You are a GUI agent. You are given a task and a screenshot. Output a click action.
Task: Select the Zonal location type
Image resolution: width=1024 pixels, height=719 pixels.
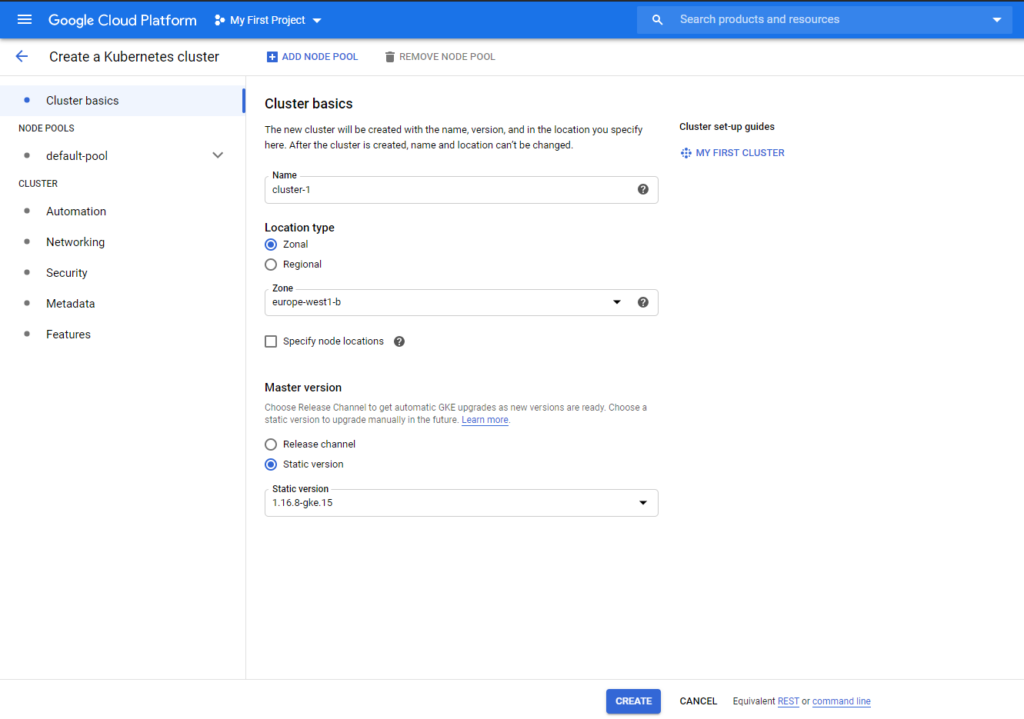(270, 244)
